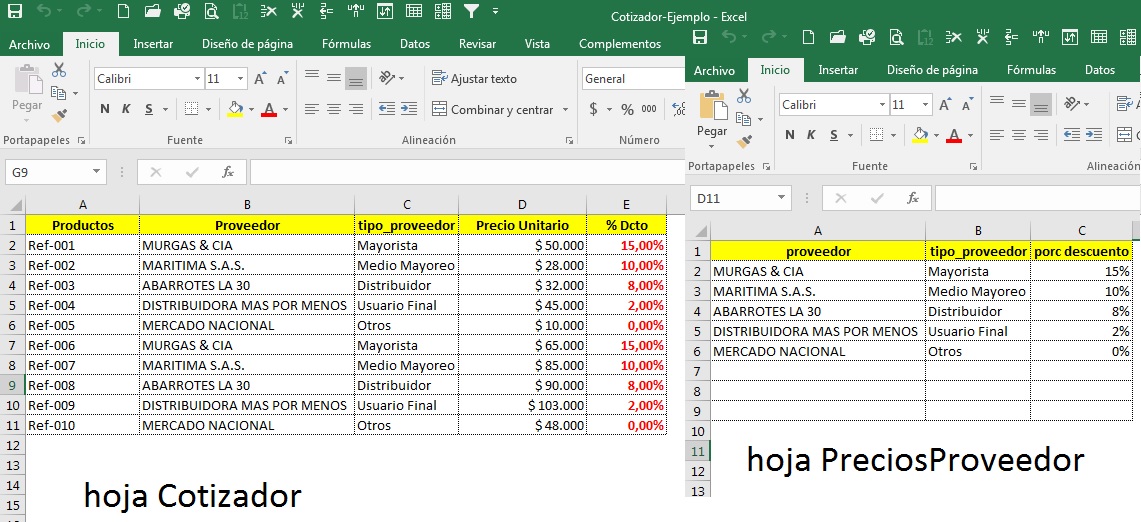Open name box G9 dropdown
Viewport: 1141px width, 522px height.
96,173
